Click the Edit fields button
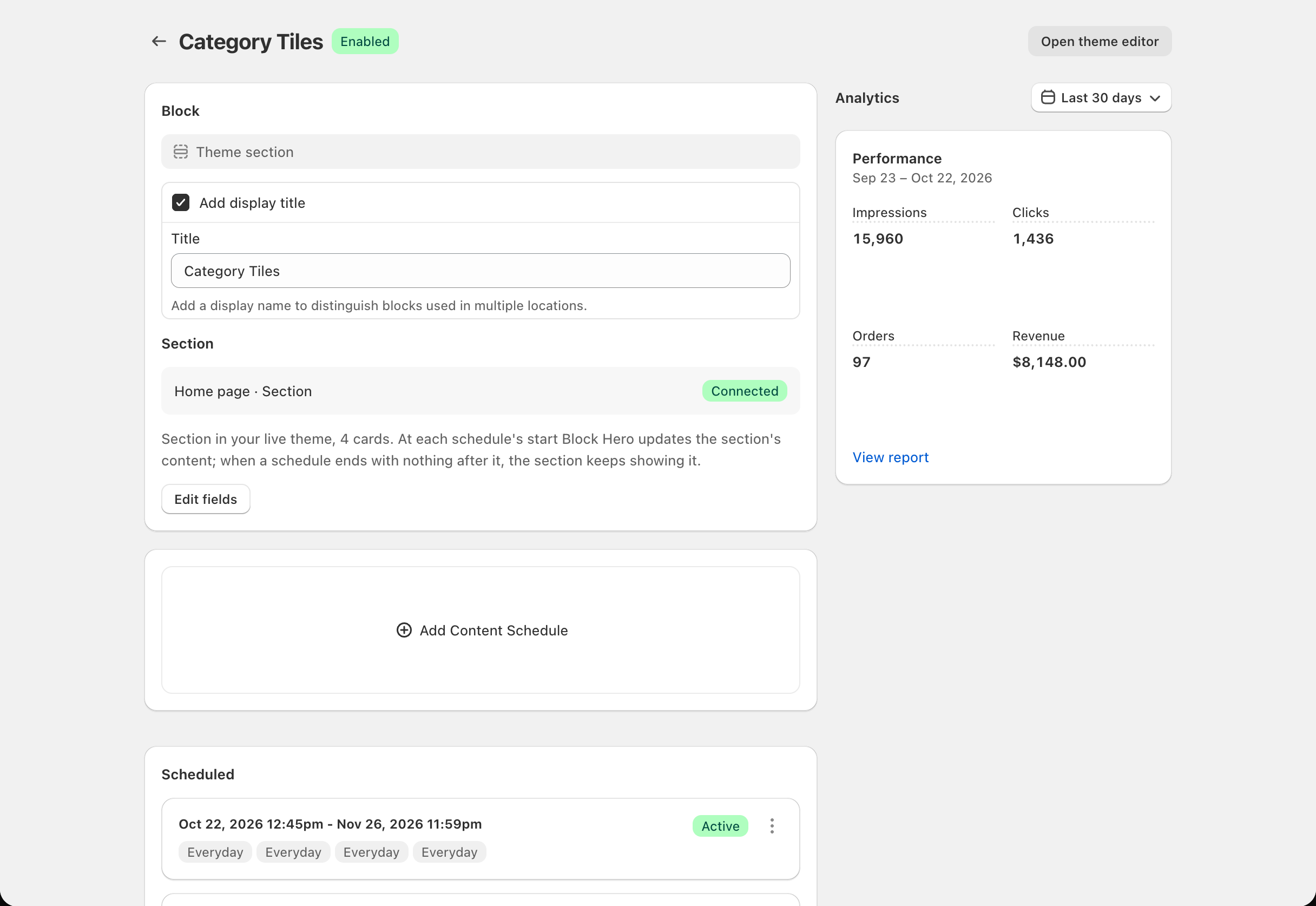This screenshot has width=1316, height=906. point(206,499)
